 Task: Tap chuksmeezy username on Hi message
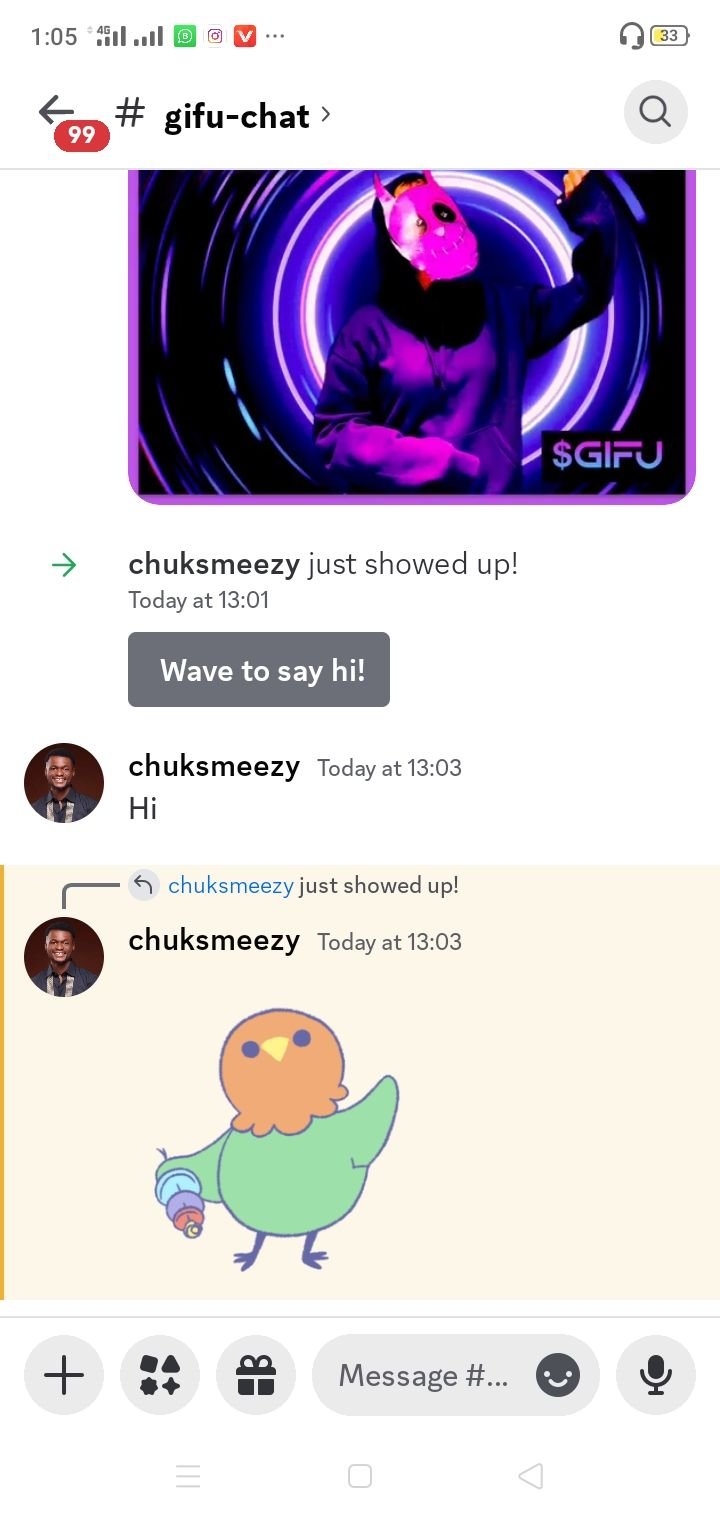coord(214,766)
